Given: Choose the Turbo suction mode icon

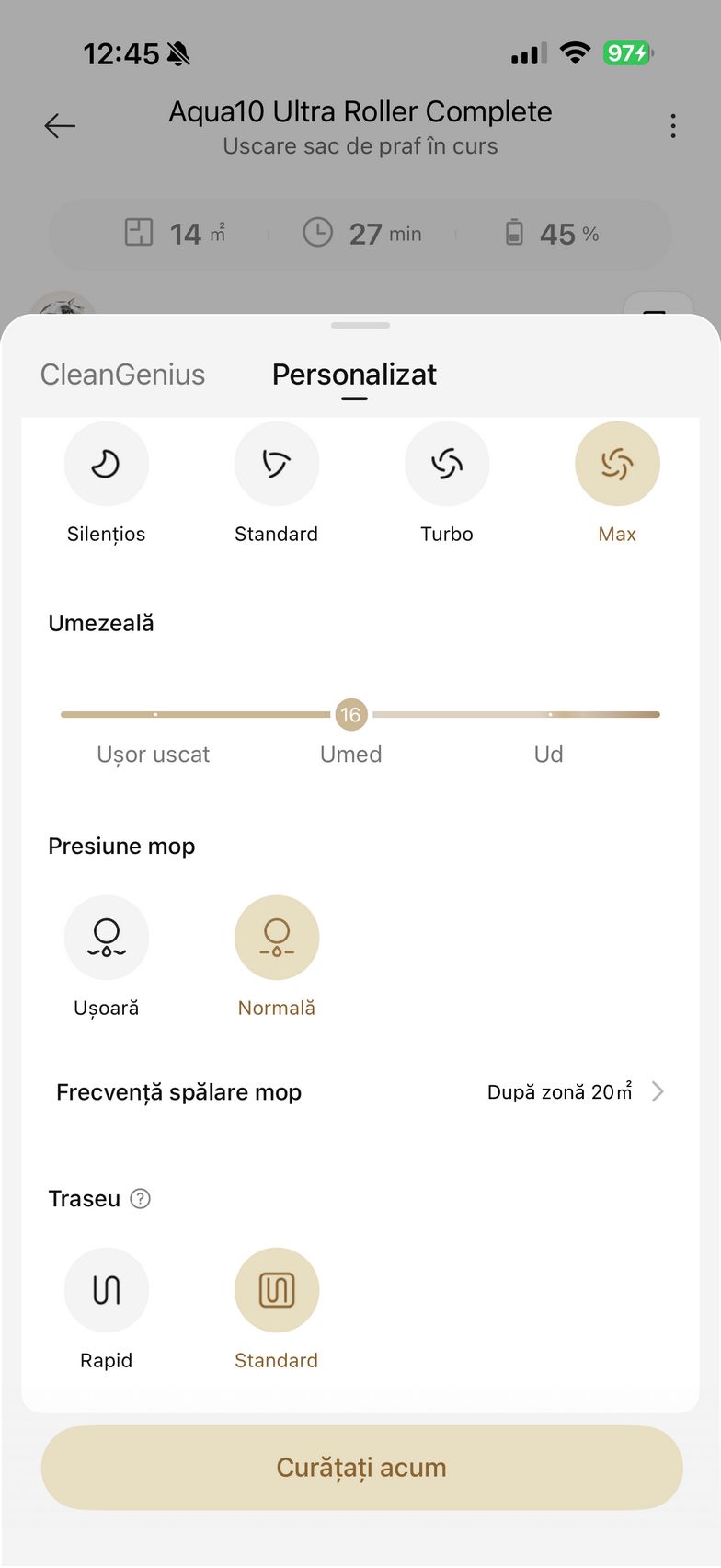Looking at the screenshot, I should coord(447,464).
